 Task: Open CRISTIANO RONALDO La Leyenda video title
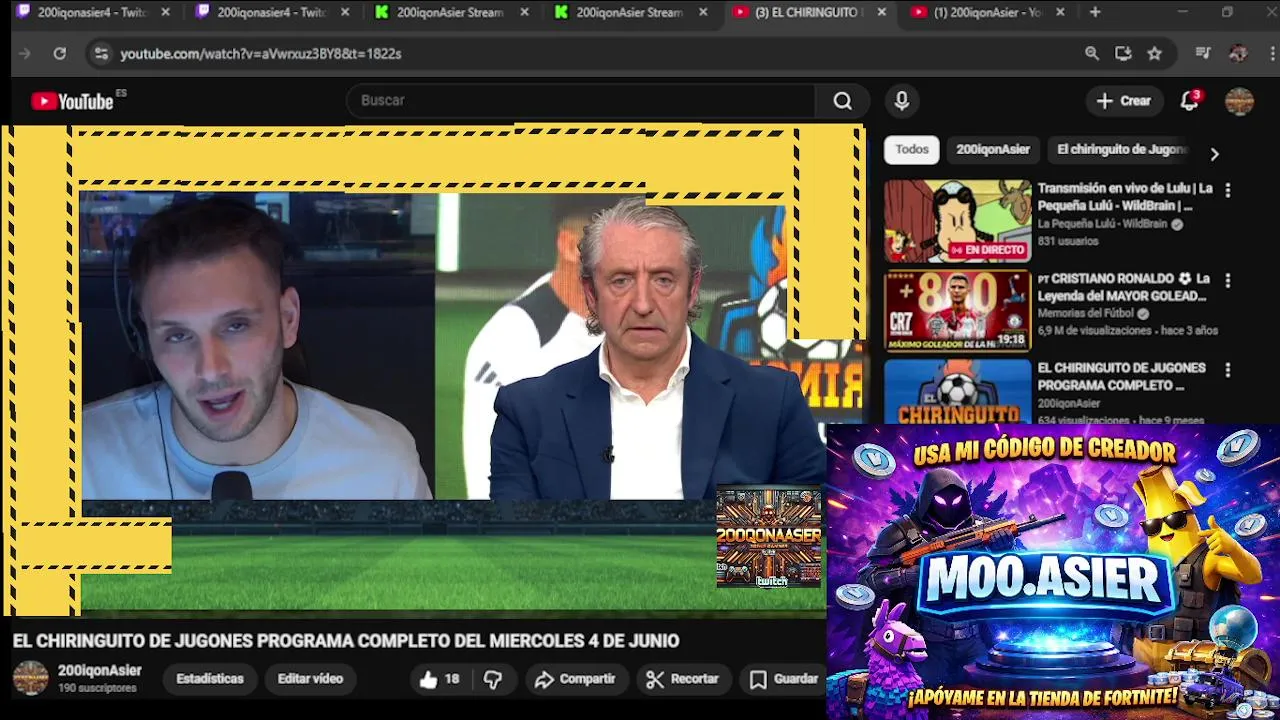[x=1124, y=287]
